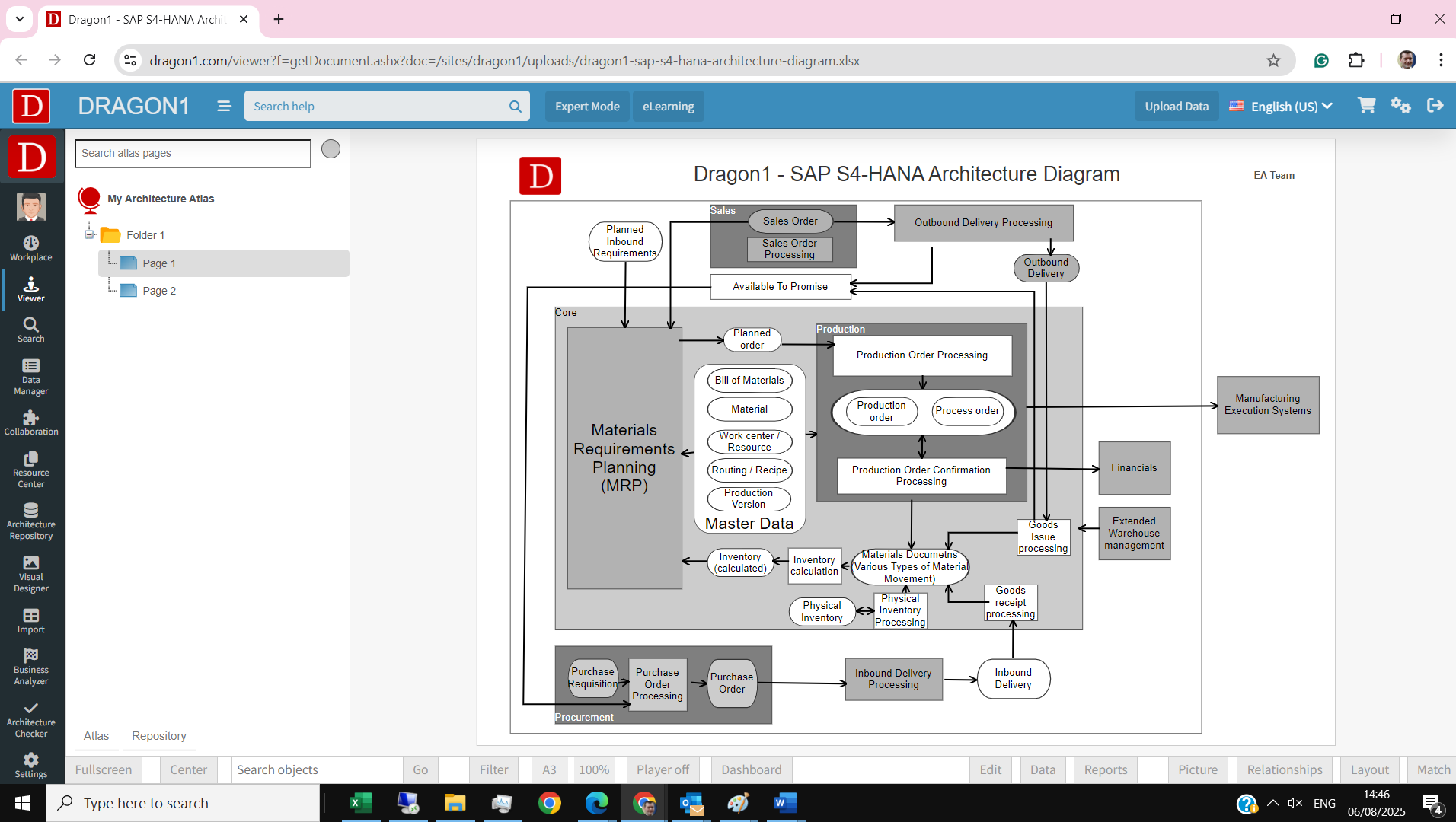Image resolution: width=1456 pixels, height=822 pixels.
Task: Open the English (US) language dropdown
Action: [1280, 106]
